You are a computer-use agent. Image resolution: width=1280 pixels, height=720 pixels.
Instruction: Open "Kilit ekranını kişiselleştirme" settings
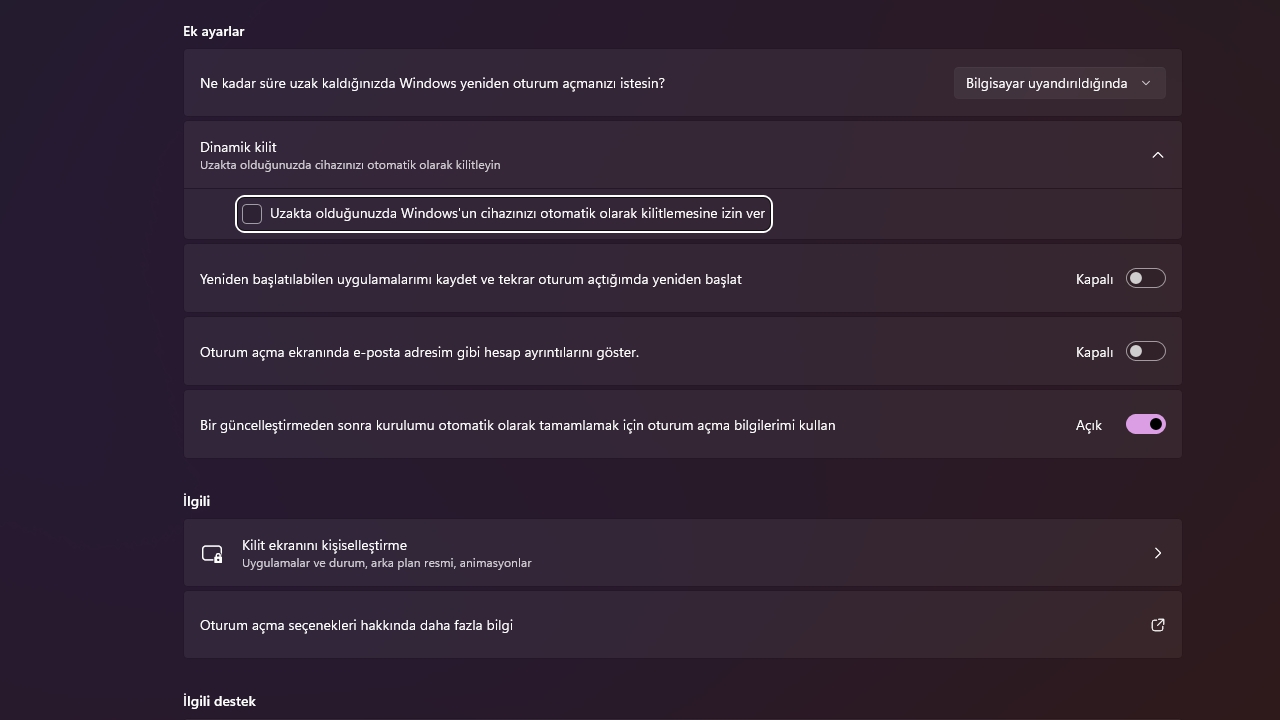(x=324, y=545)
